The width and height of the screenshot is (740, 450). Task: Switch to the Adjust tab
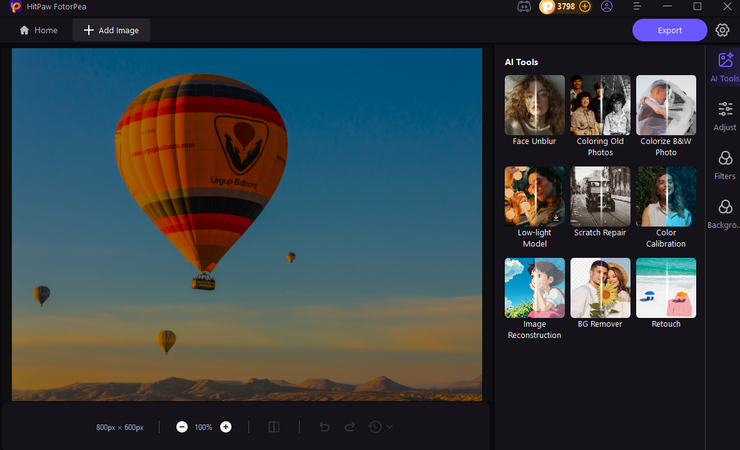[x=725, y=115]
